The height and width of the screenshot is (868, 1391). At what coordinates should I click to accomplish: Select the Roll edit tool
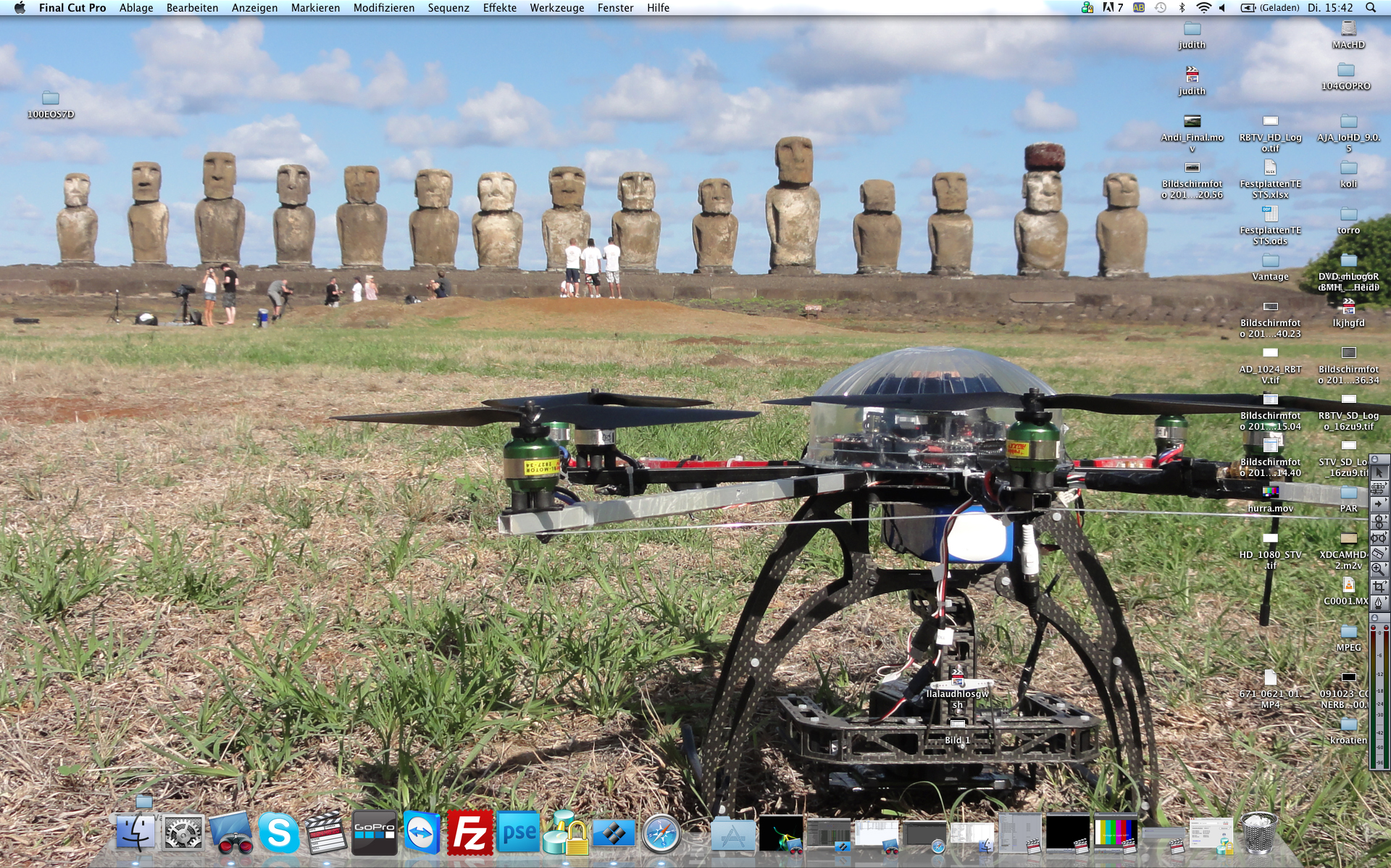[1379, 521]
